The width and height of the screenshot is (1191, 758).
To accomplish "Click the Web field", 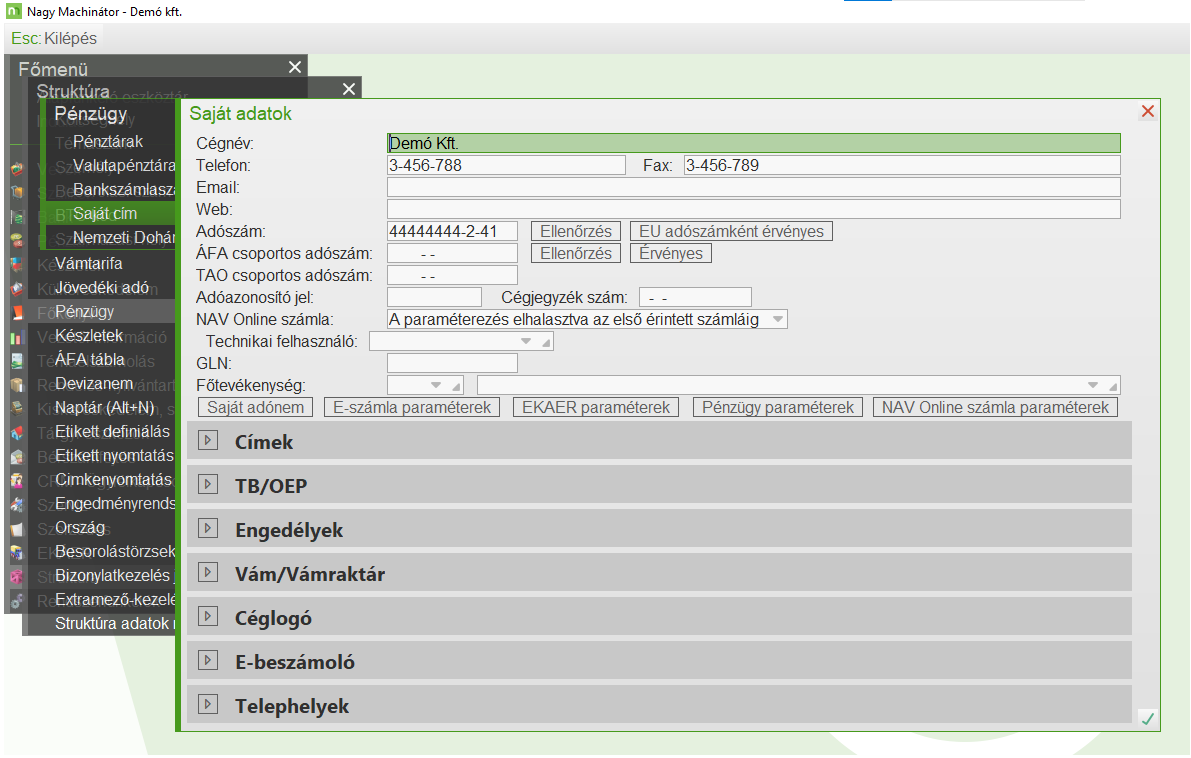I will click(753, 210).
